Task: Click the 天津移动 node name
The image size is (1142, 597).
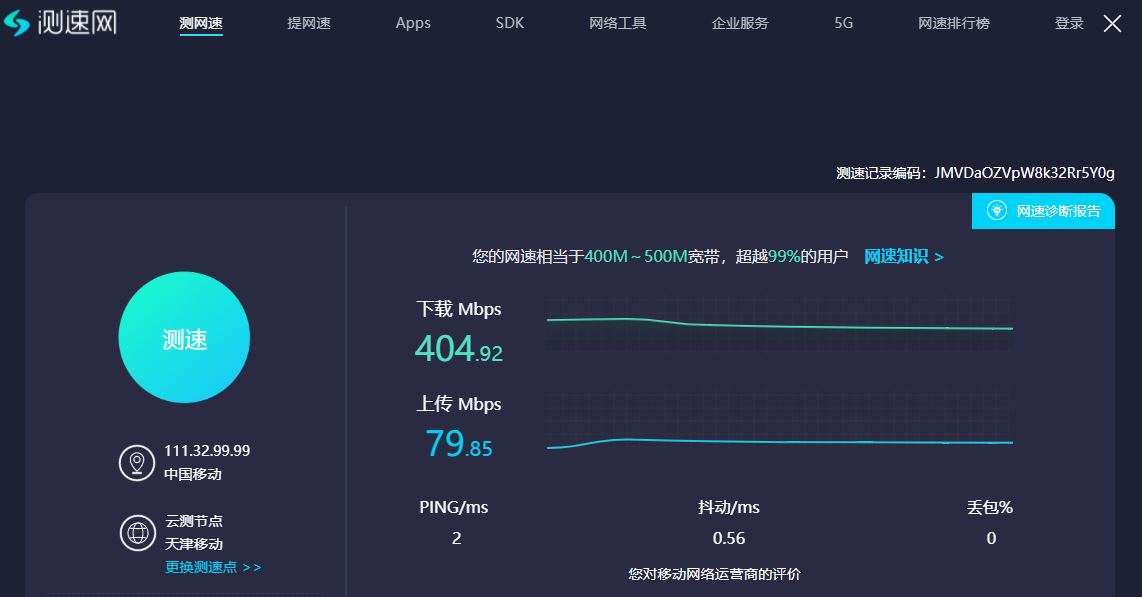Action: (x=194, y=544)
